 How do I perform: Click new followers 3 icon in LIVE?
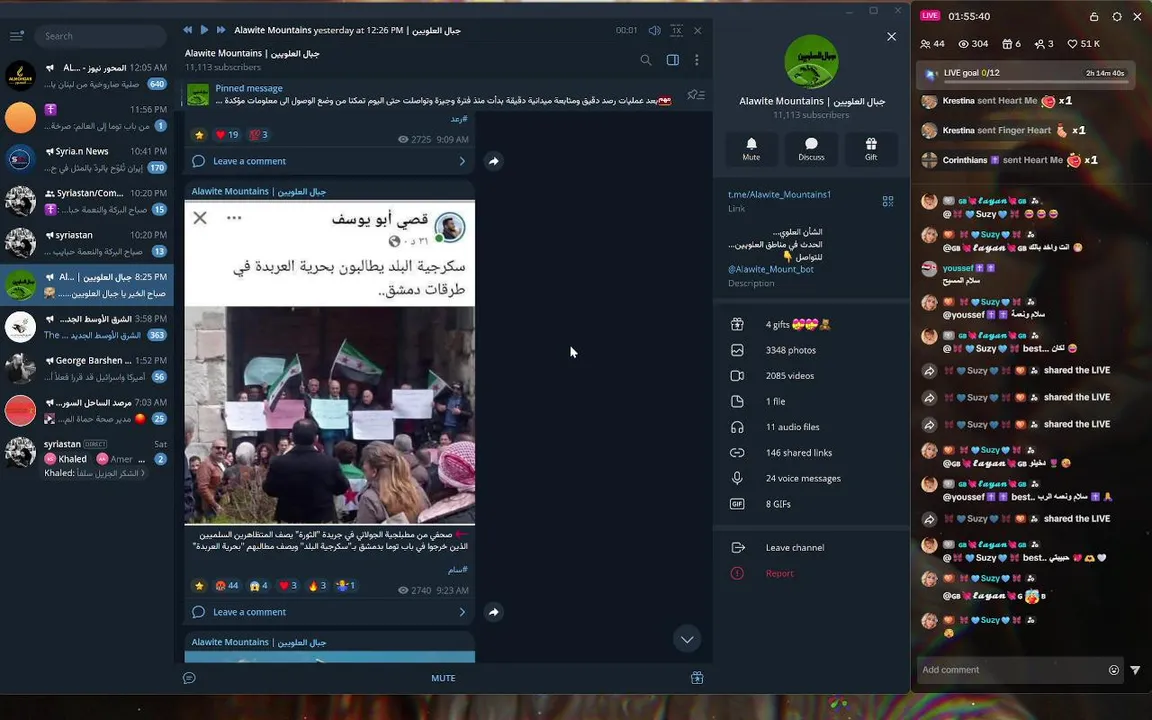coord(1044,44)
